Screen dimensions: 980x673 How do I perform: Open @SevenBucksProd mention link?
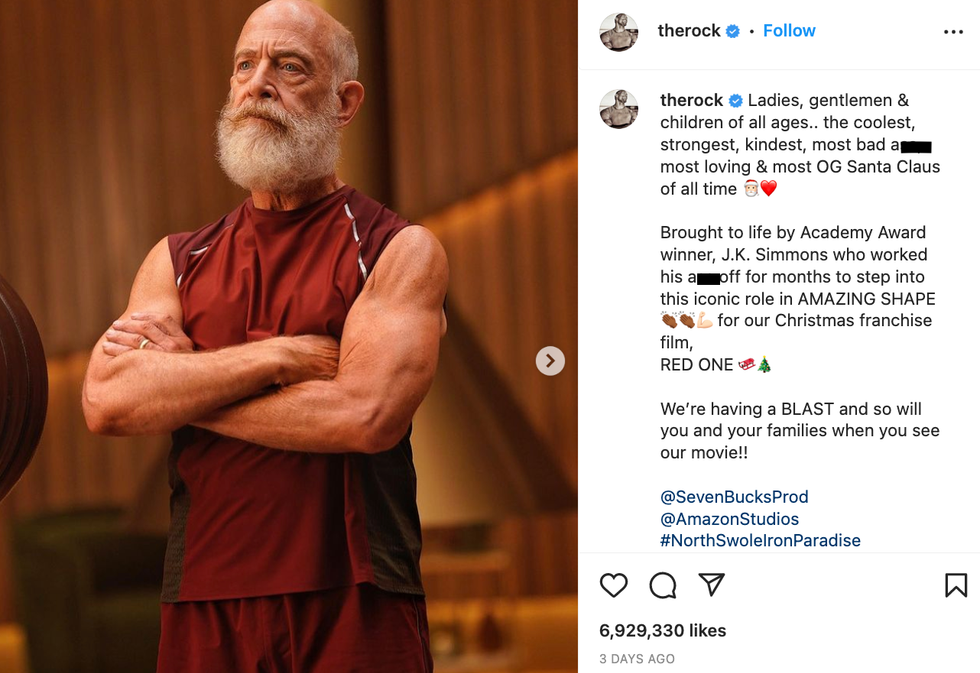(x=734, y=497)
